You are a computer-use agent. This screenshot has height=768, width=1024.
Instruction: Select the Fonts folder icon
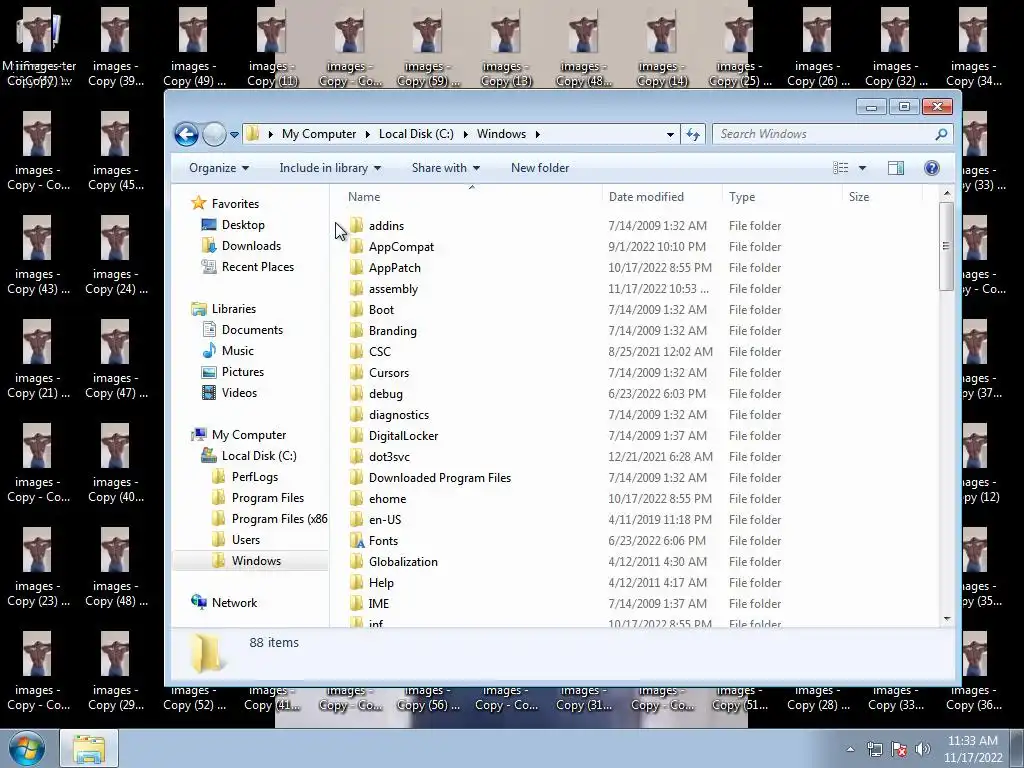357,540
